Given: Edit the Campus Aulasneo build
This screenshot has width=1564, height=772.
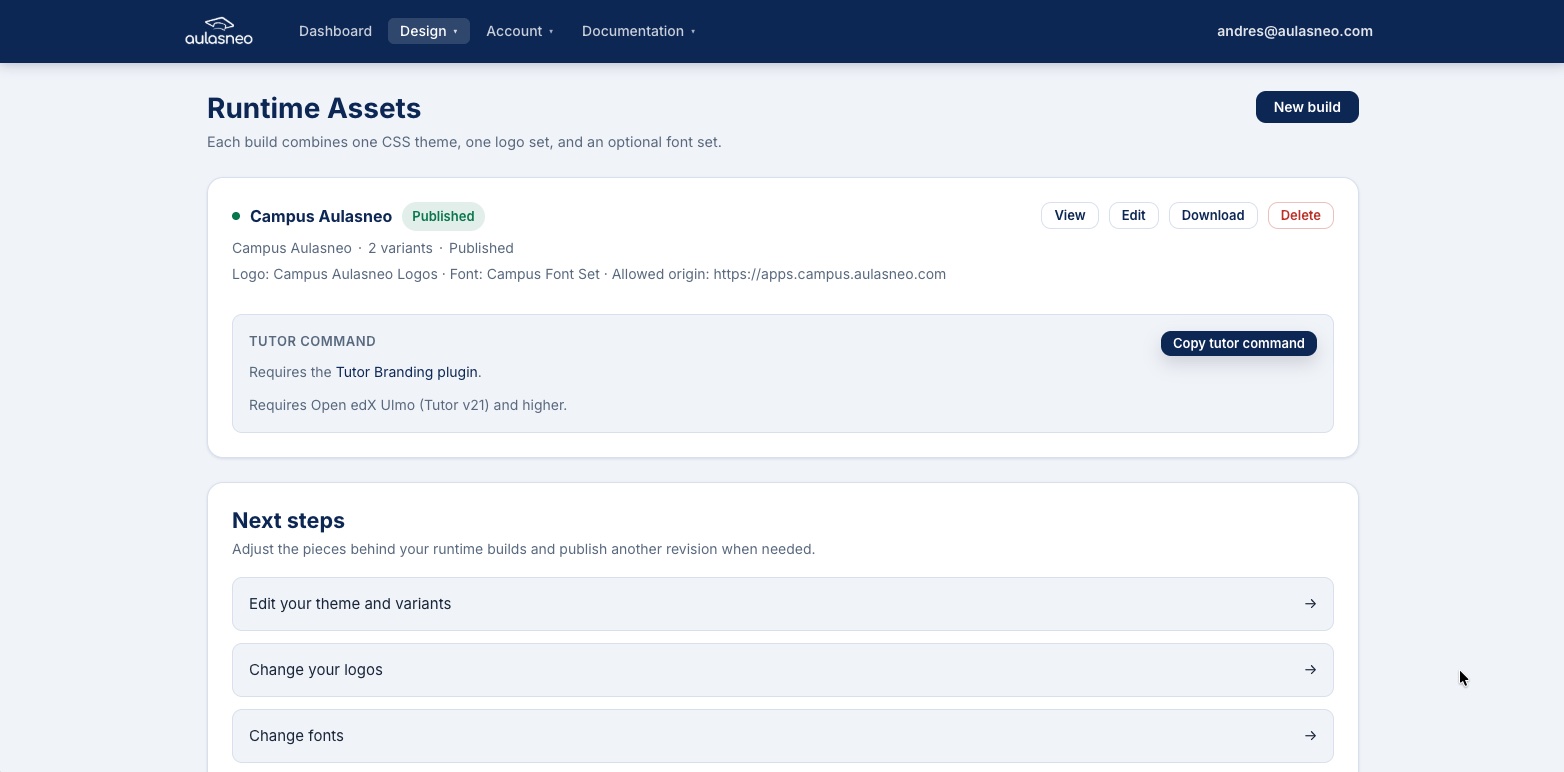Looking at the screenshot, I should [1133, 216].
